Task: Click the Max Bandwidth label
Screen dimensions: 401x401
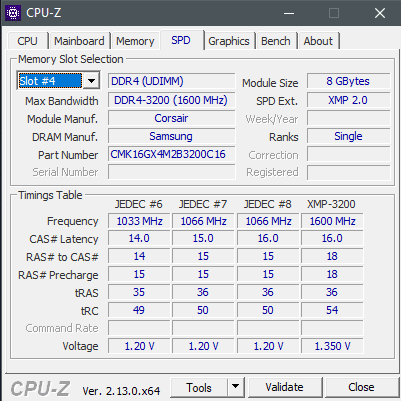Action: pos(62,101)
